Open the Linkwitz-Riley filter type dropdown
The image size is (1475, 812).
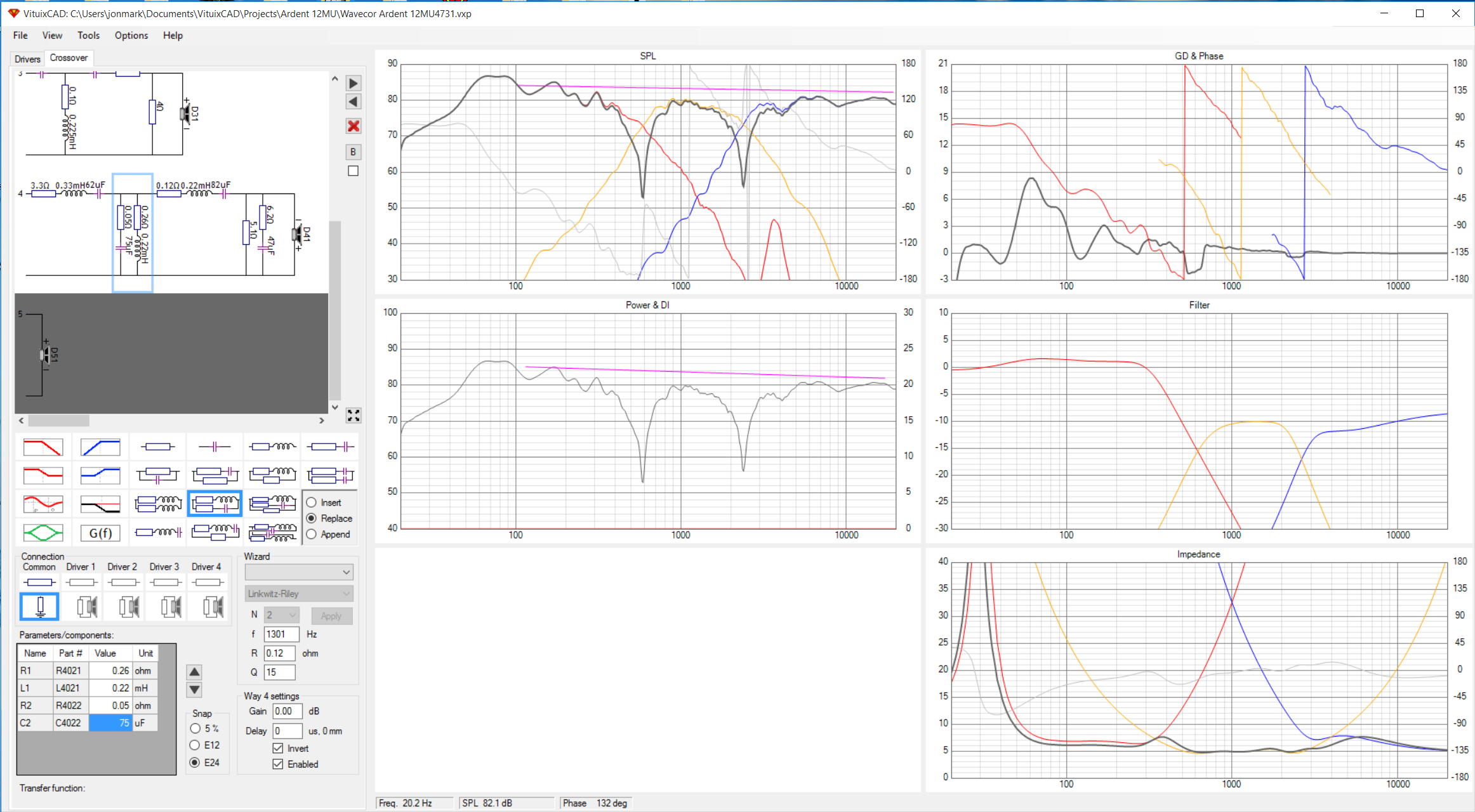click(x=299, y=594)
